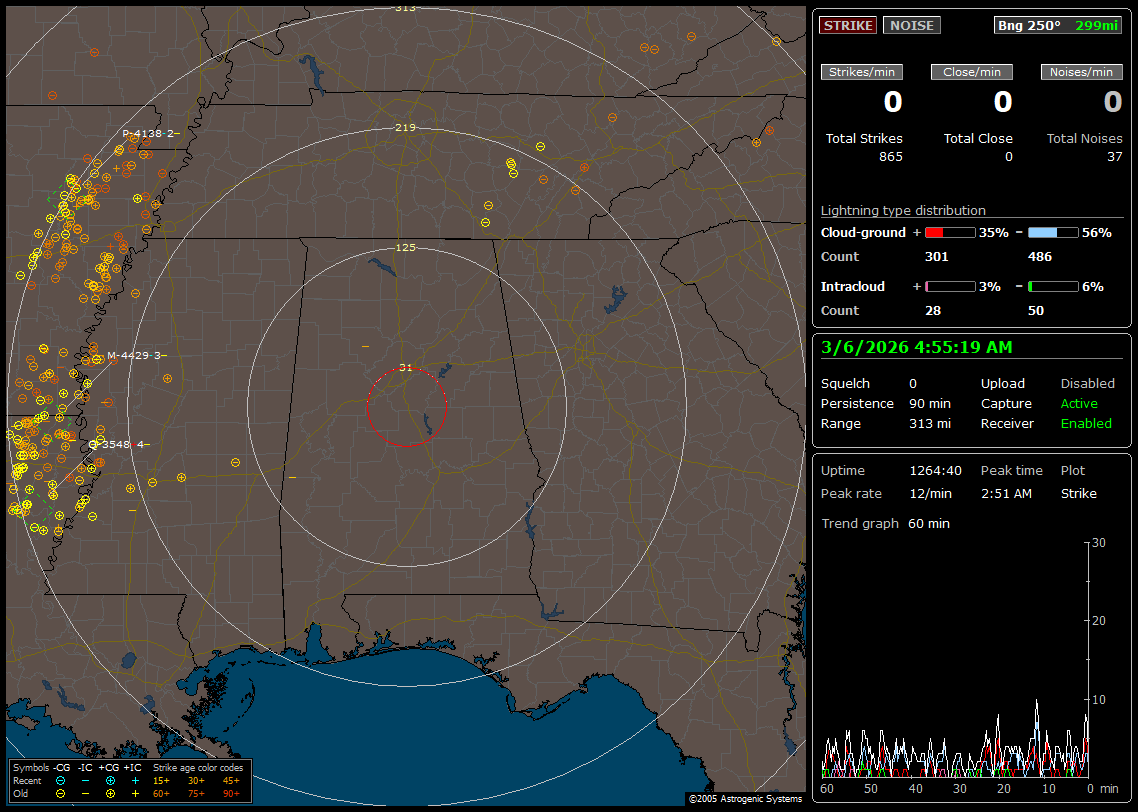
Task: Click the old positive CG symbol in legend
Action: tap(110, 793)
